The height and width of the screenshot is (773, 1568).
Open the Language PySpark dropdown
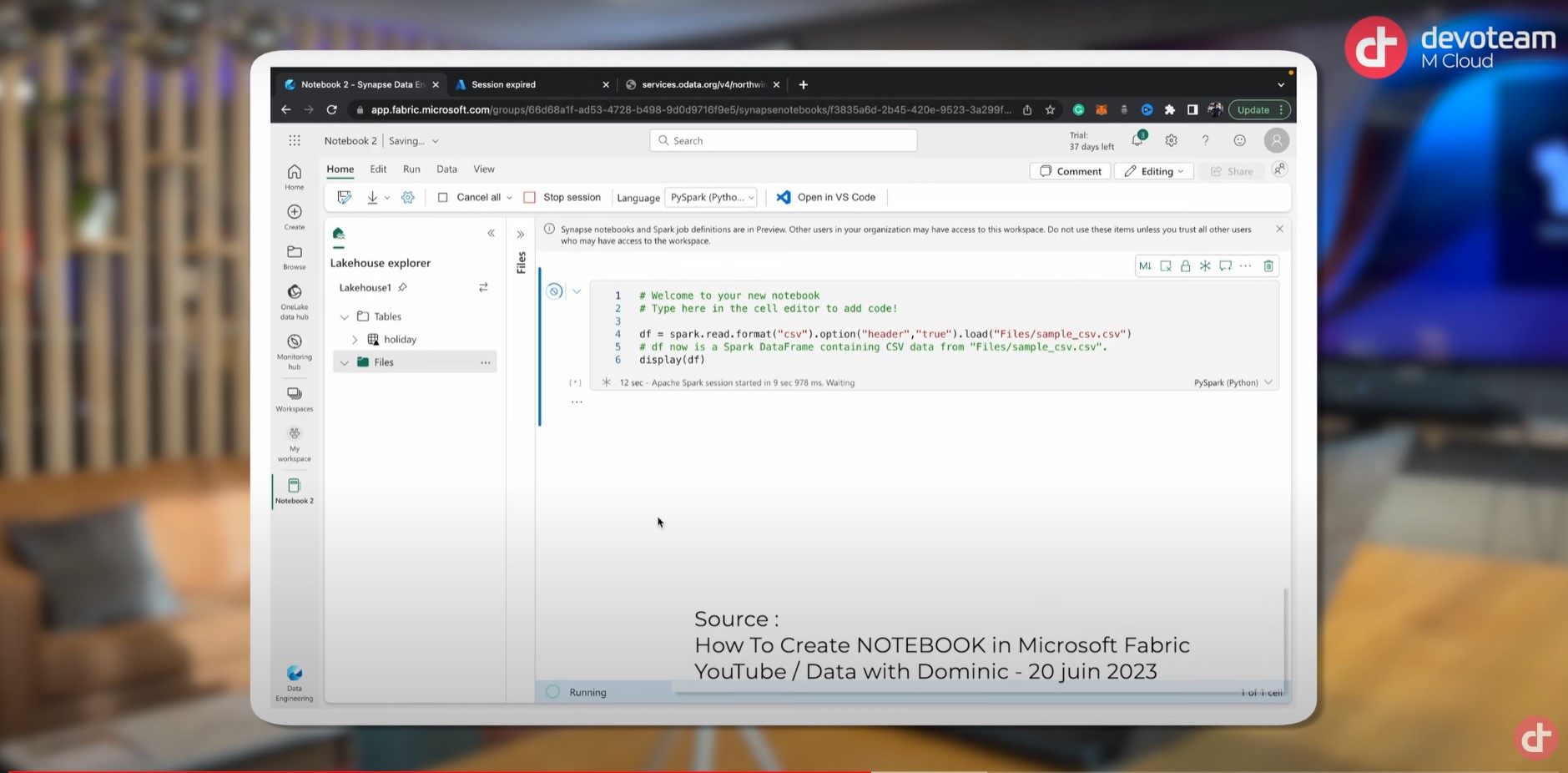[x=711, y=198]
